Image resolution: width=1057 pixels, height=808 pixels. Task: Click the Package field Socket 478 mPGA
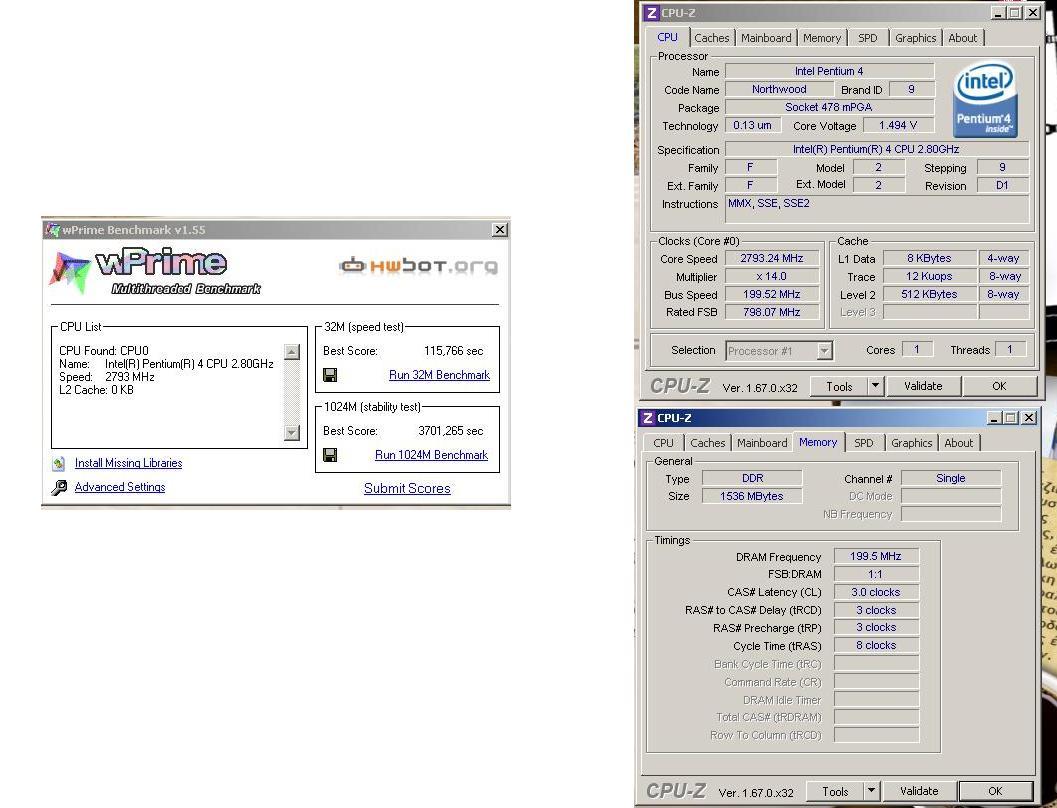click(829, 107)
